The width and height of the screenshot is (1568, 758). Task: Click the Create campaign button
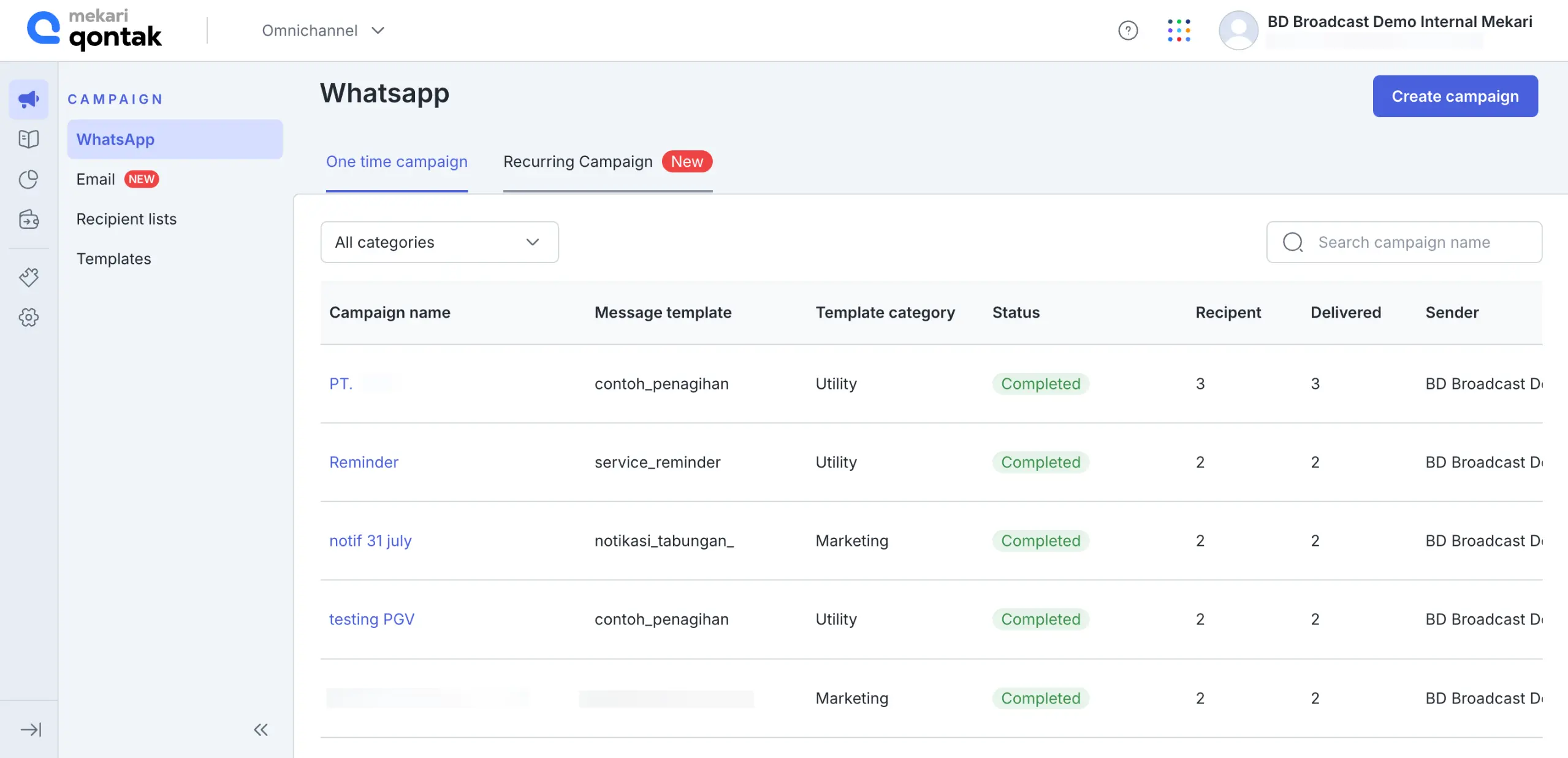[1455, 96]
